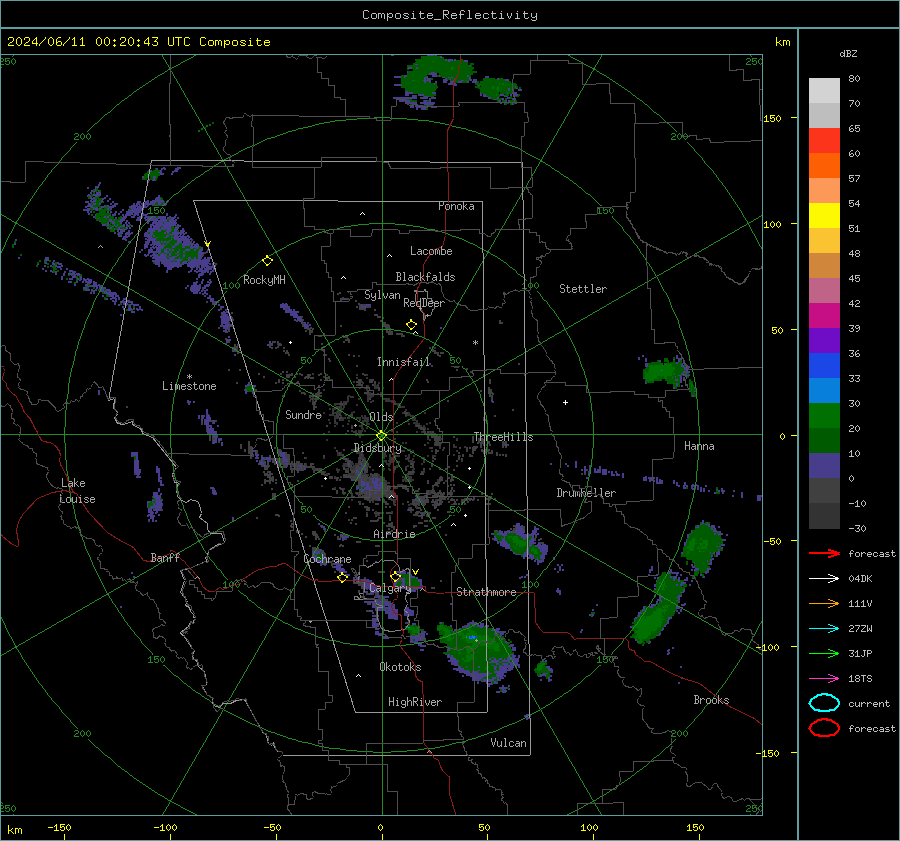
Task: Click the white asterisk marker above Limestone
Action: (x=189, y=377)
